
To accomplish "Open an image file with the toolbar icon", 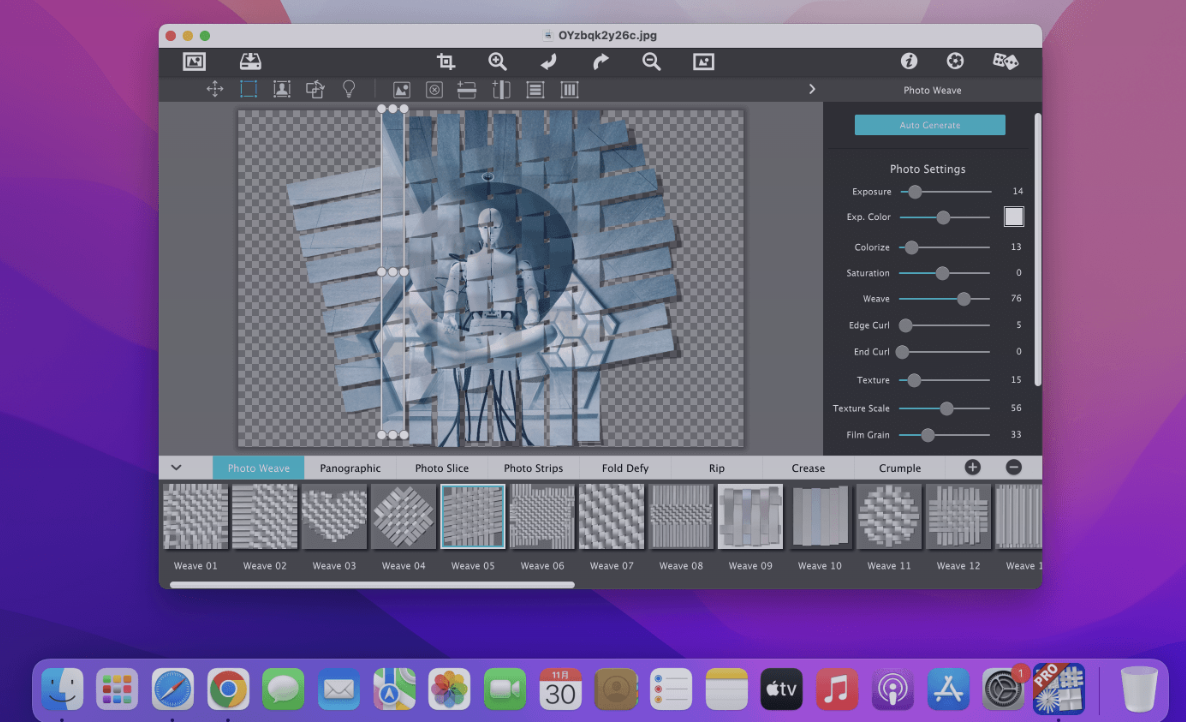I will coord(194,62).
